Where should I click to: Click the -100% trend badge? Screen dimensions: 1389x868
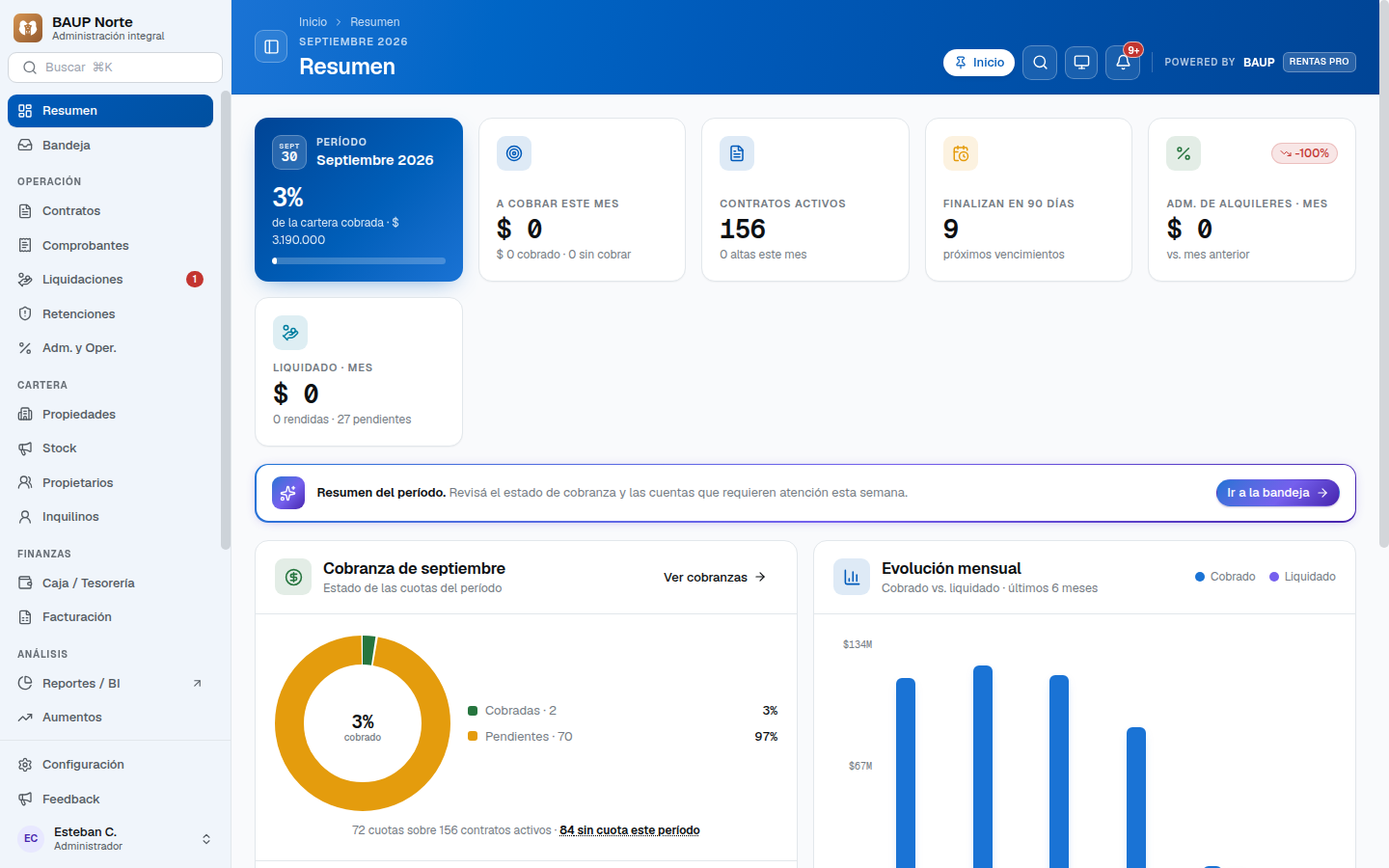[1304, 153]
